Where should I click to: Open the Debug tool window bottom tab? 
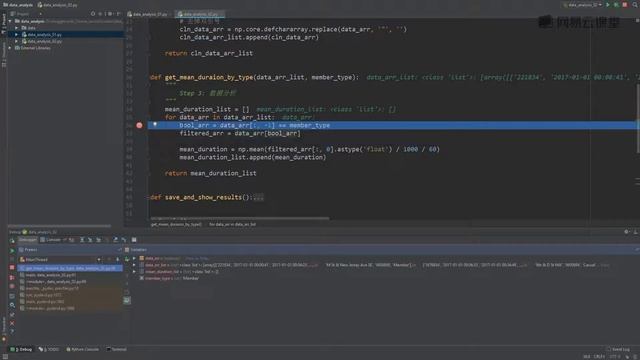21,349
